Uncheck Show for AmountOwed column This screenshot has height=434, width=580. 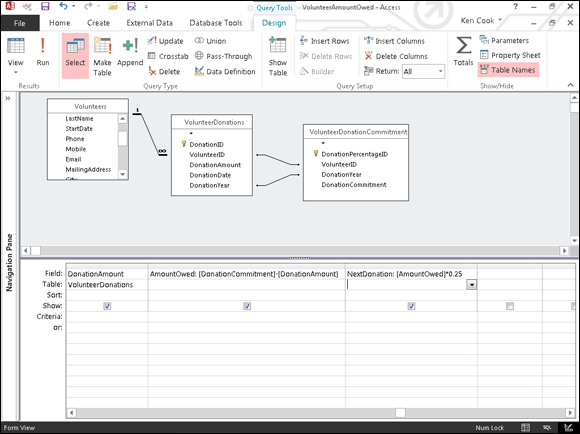(x=247, y=306)
